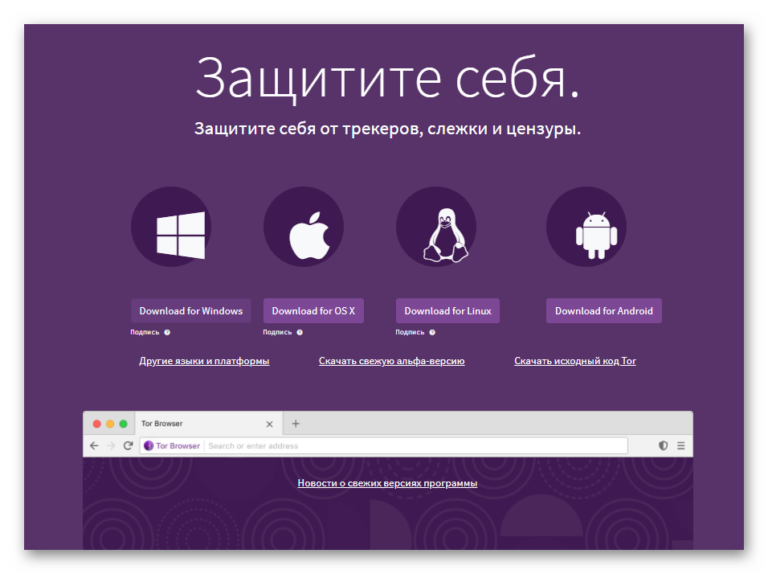Click the Apple logo icon
This screenshot has height=574, width=768.
click(x=309, y=236)
